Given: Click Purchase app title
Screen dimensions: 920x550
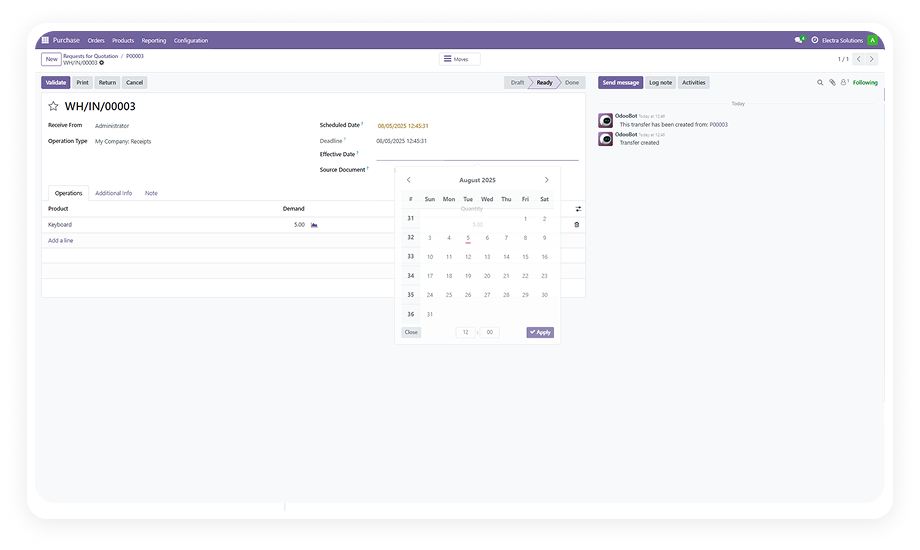Looking at the screenshot, I should (66, 40).
